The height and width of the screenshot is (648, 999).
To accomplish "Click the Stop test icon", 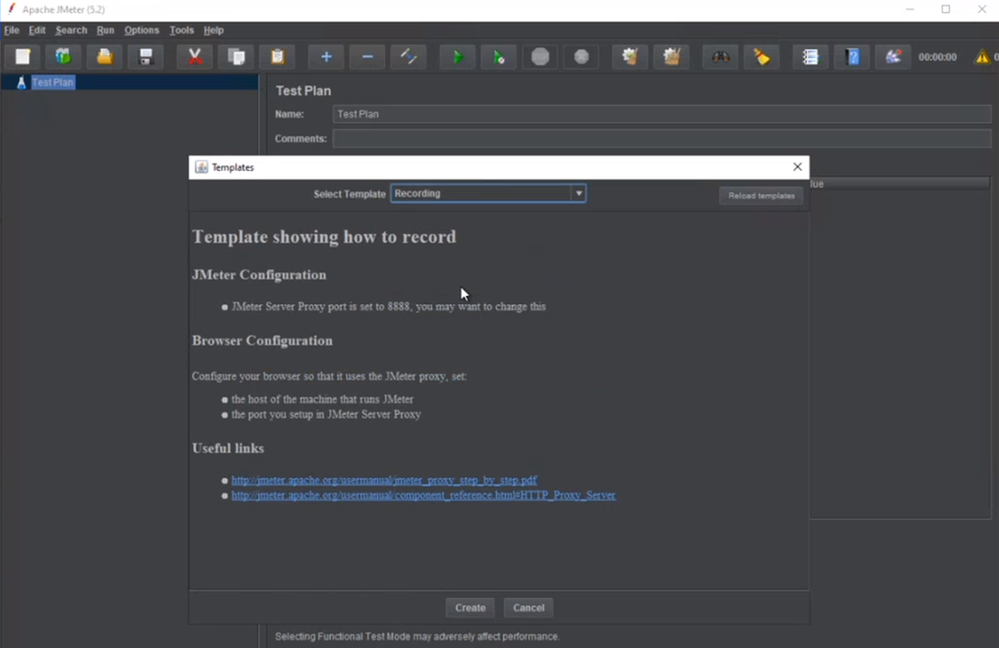I will pyautogui.click(x=540, y=57).
